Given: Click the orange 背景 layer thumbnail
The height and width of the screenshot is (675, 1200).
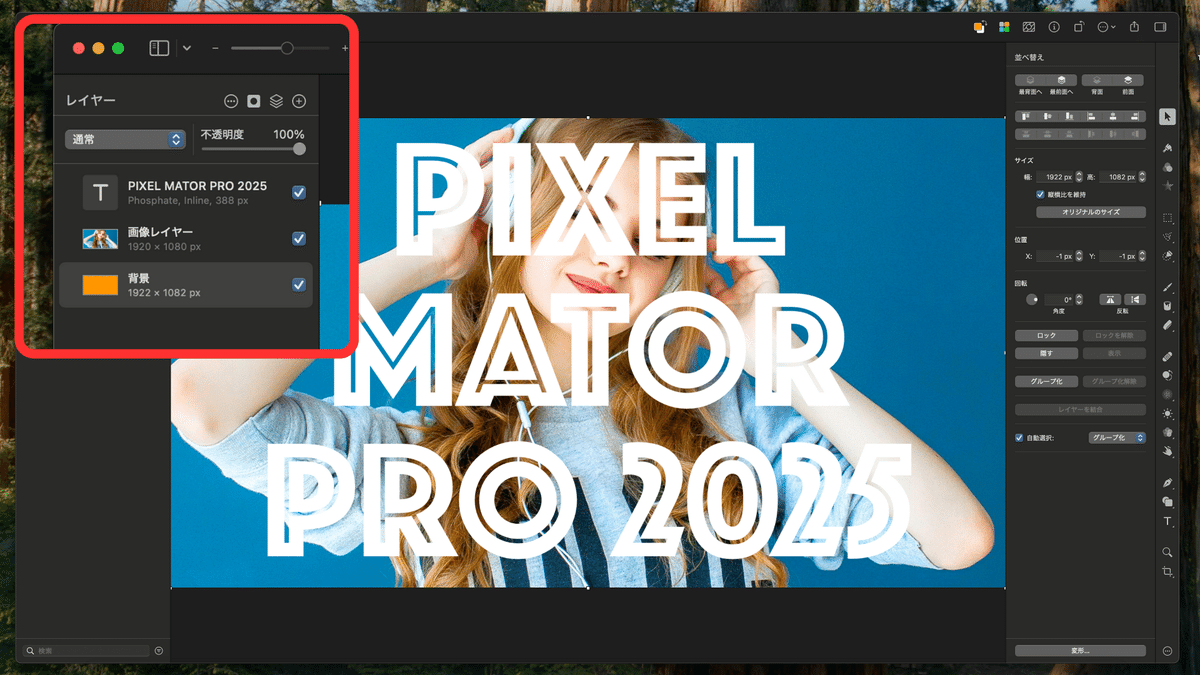Looking at the screenshot, I should (x=100, y=285).
